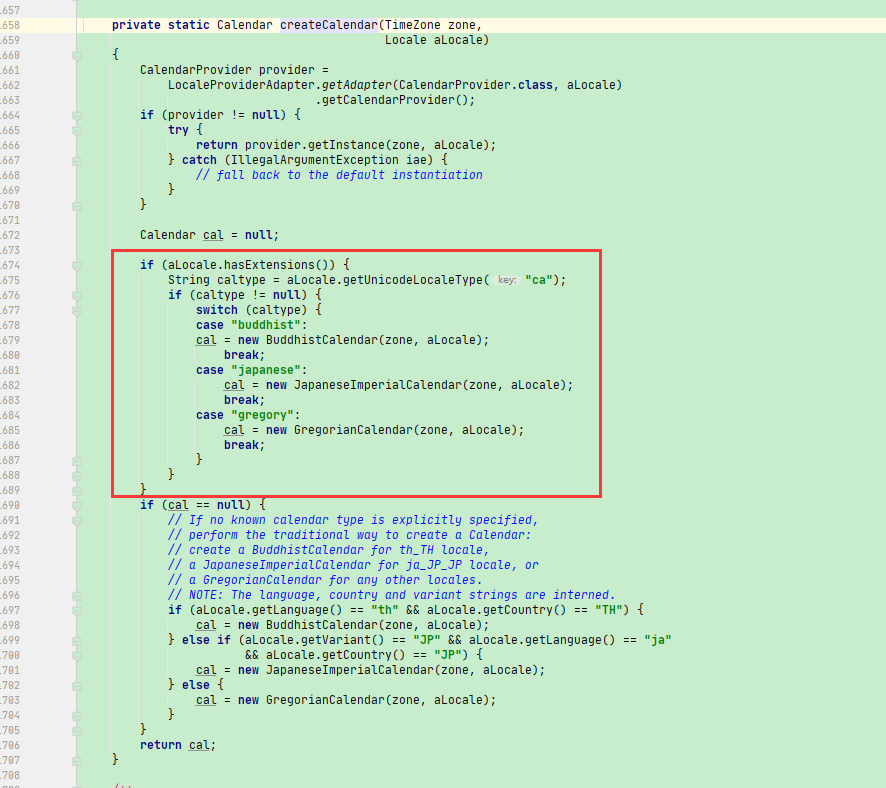Click the "buddhist" case label
This screenshot has width=886, height=788.
pyautogui.click(x=266, y=325)
